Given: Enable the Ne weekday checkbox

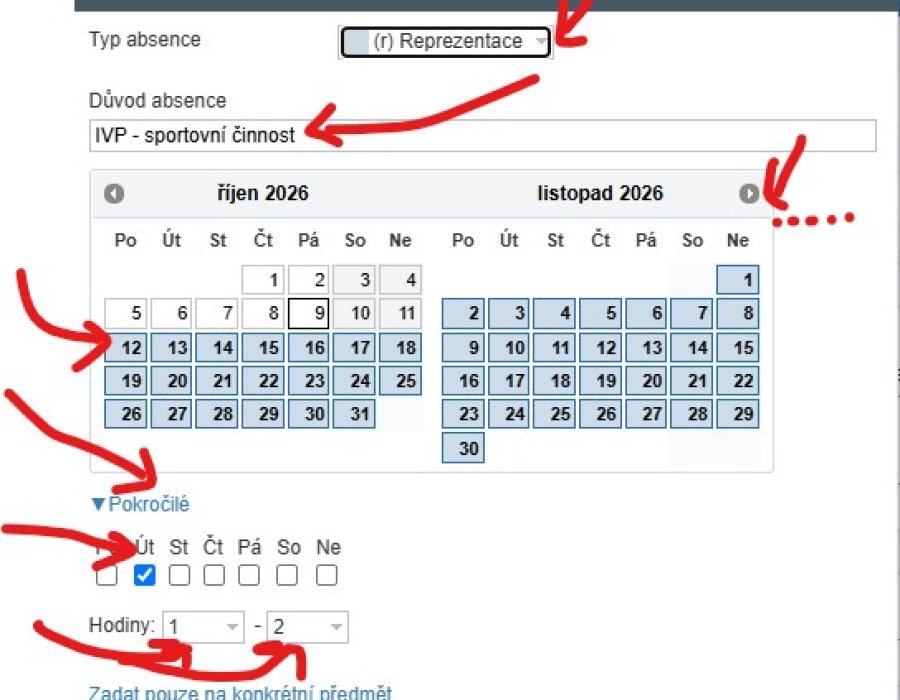Looking at the screenshot, I should click(327, 575).
